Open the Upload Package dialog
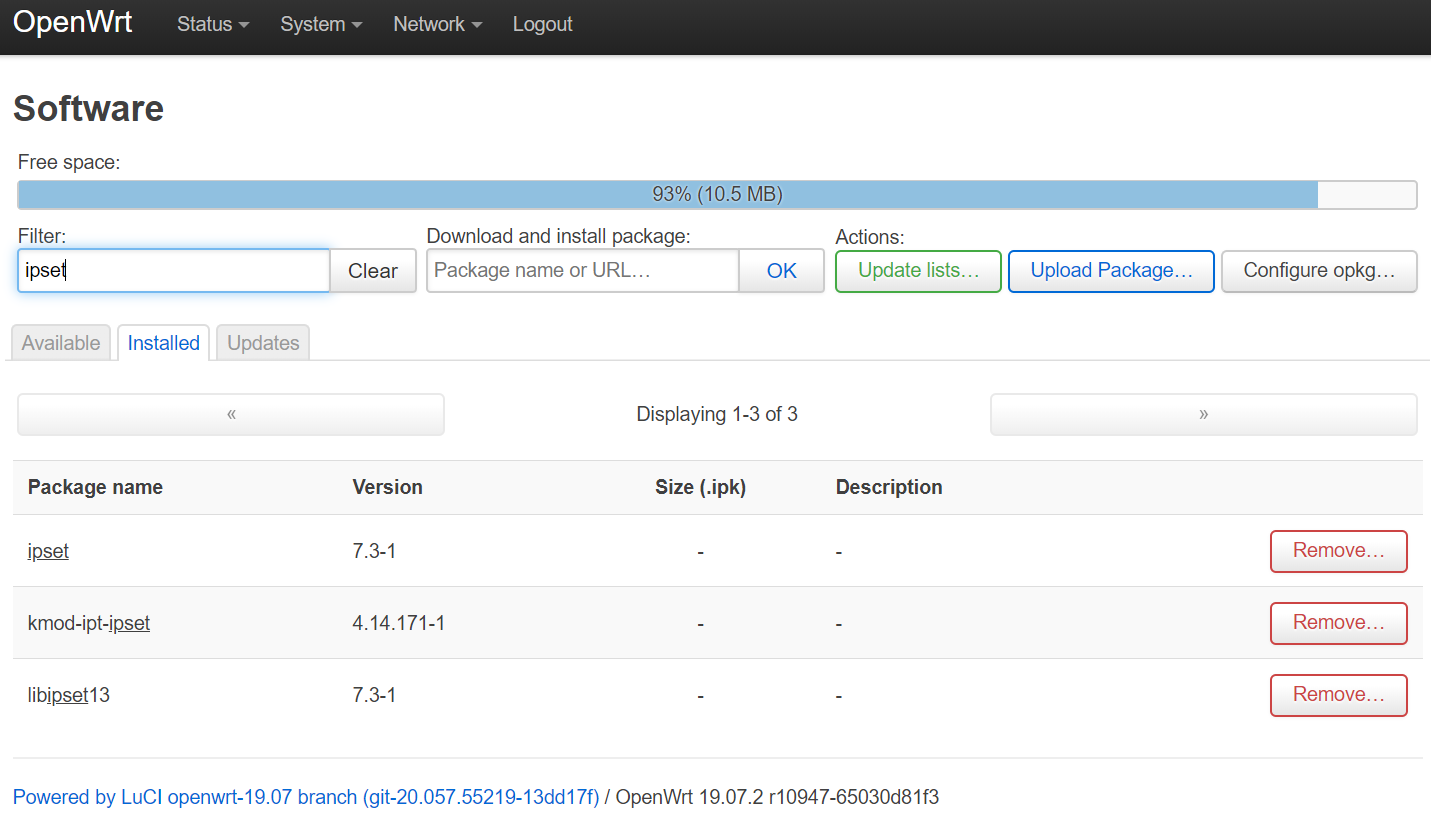This screenshot has height=822, width=1431. (x=1110, y=270)
